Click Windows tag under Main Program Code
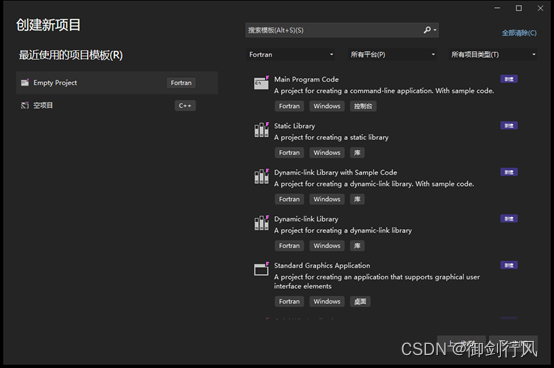 point(327,106)
